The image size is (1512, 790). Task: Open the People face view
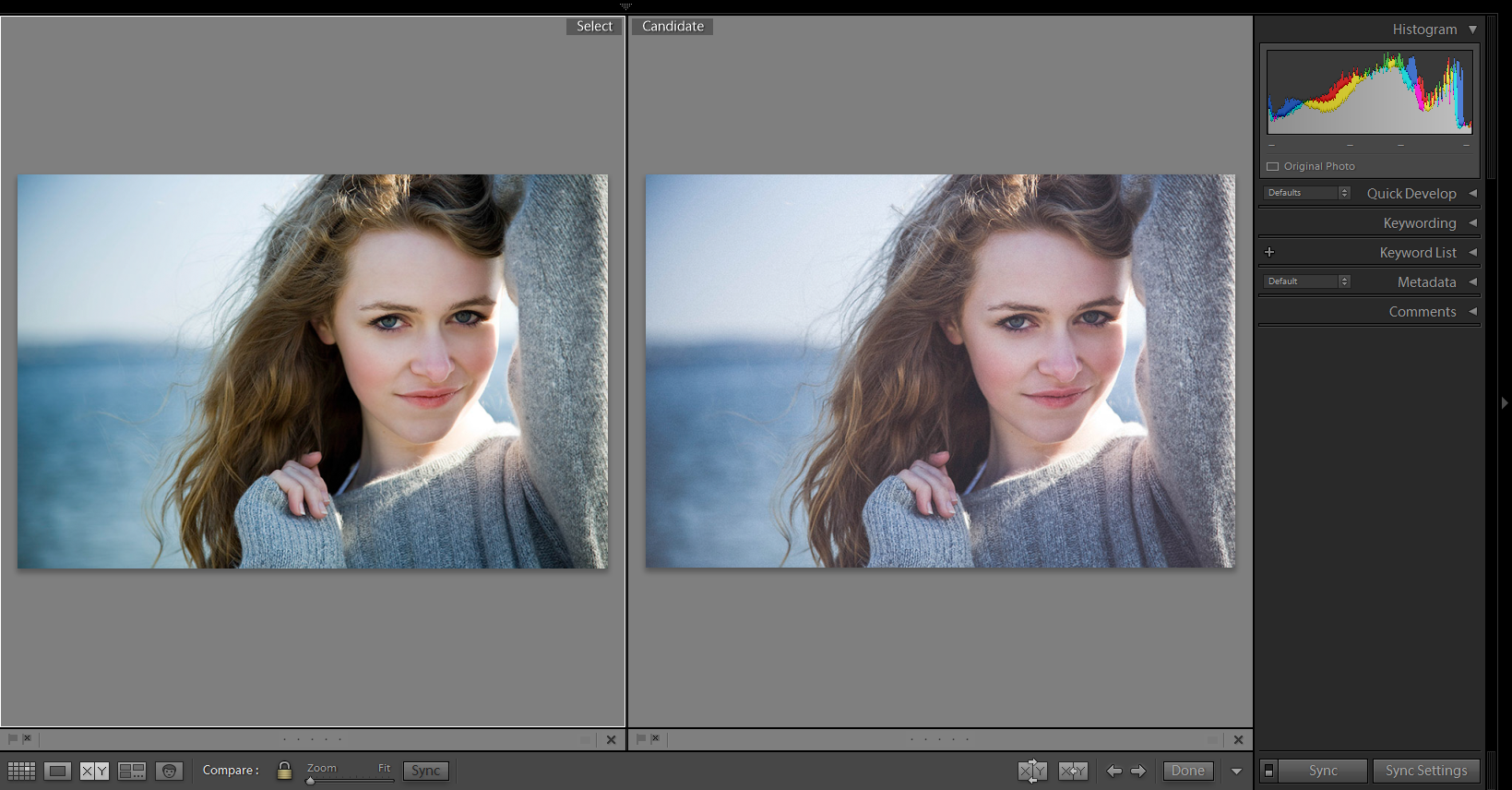169,771
